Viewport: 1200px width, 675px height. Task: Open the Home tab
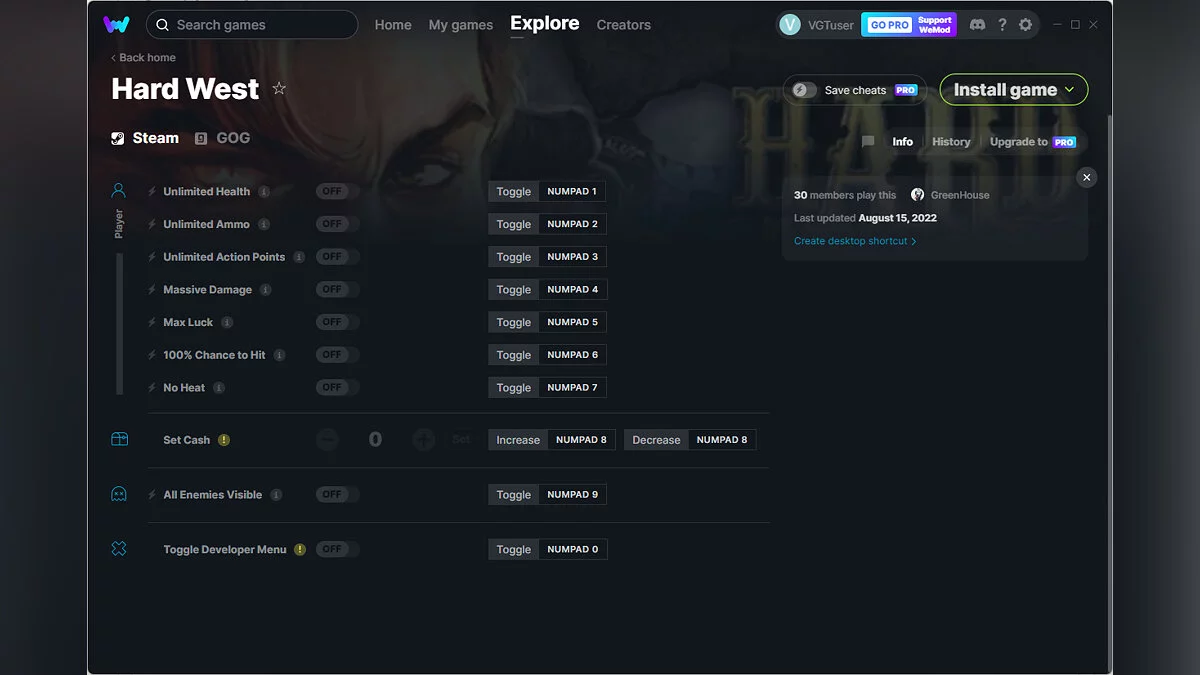pyautogui.click(x=393, y=25)
